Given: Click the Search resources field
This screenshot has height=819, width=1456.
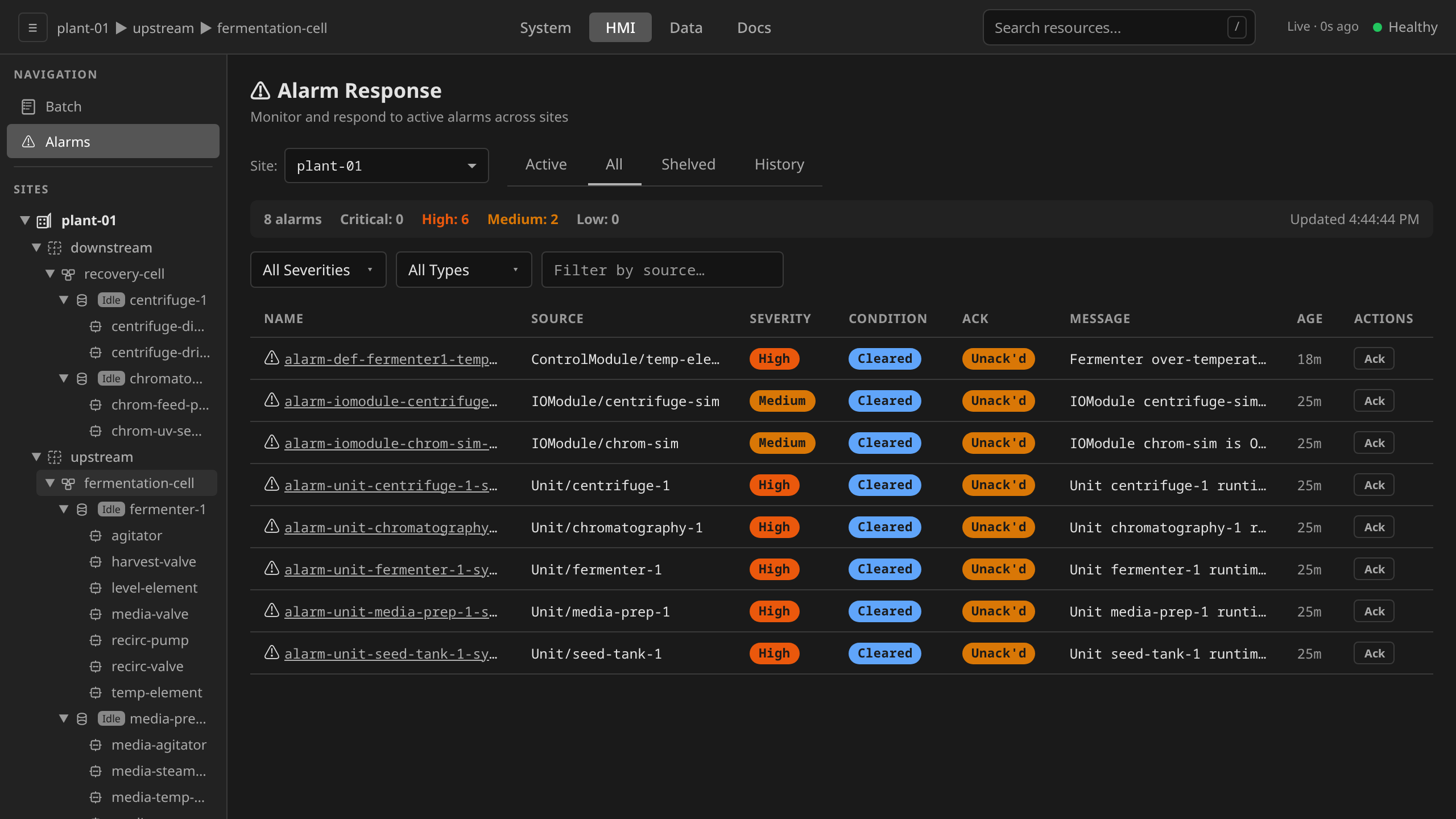Looking at the screenshot, I should [1119, 27].
